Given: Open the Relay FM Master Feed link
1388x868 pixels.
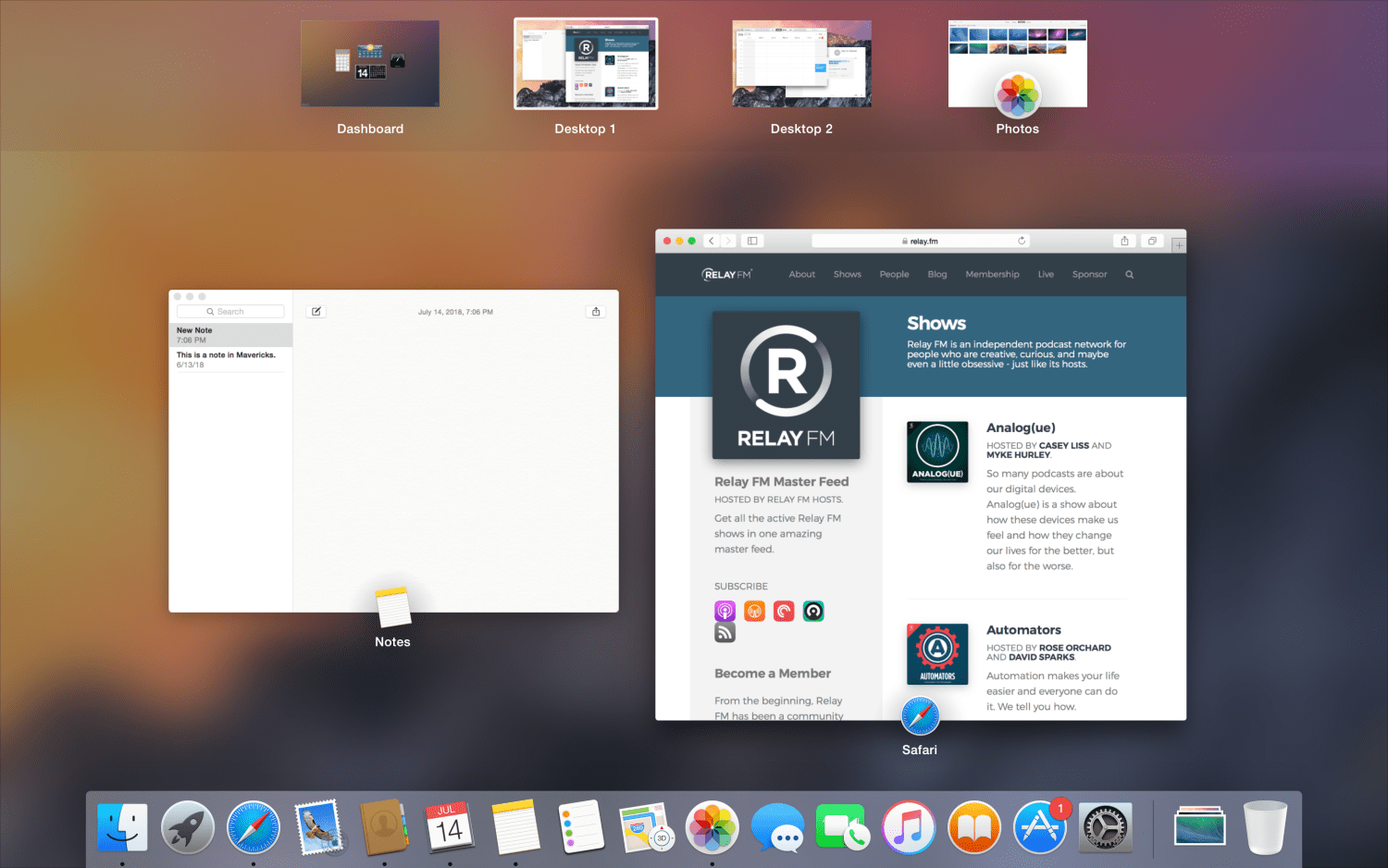Looking at the screenshot, I should [x=781, y=481].
